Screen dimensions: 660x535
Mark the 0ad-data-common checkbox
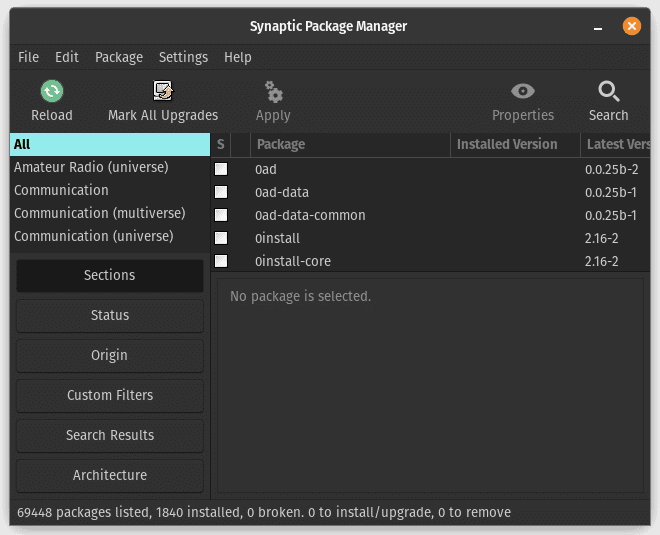coord(221,215)
